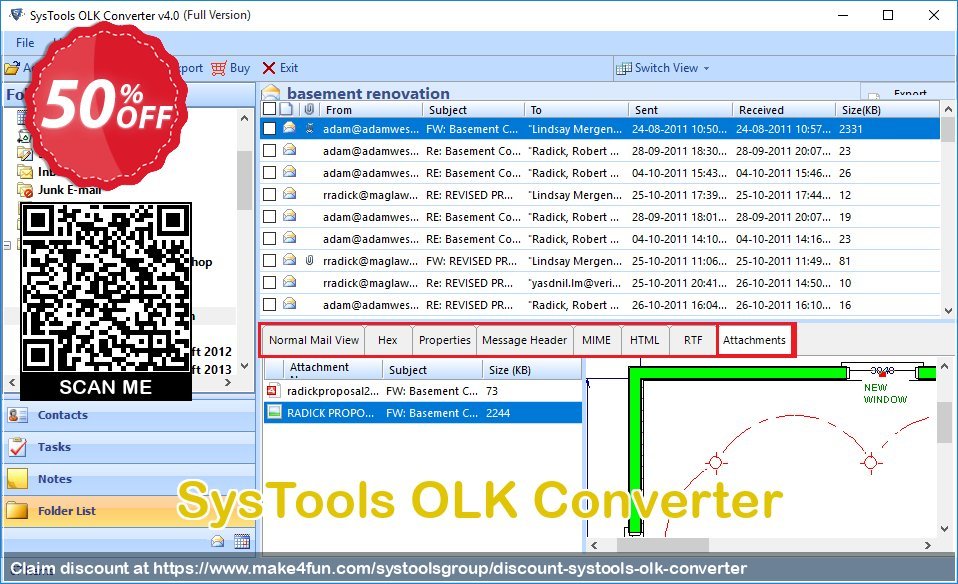
Task: Click Size (KB) attachment column header
Action: pyautogui.click(x=532, y=370)
